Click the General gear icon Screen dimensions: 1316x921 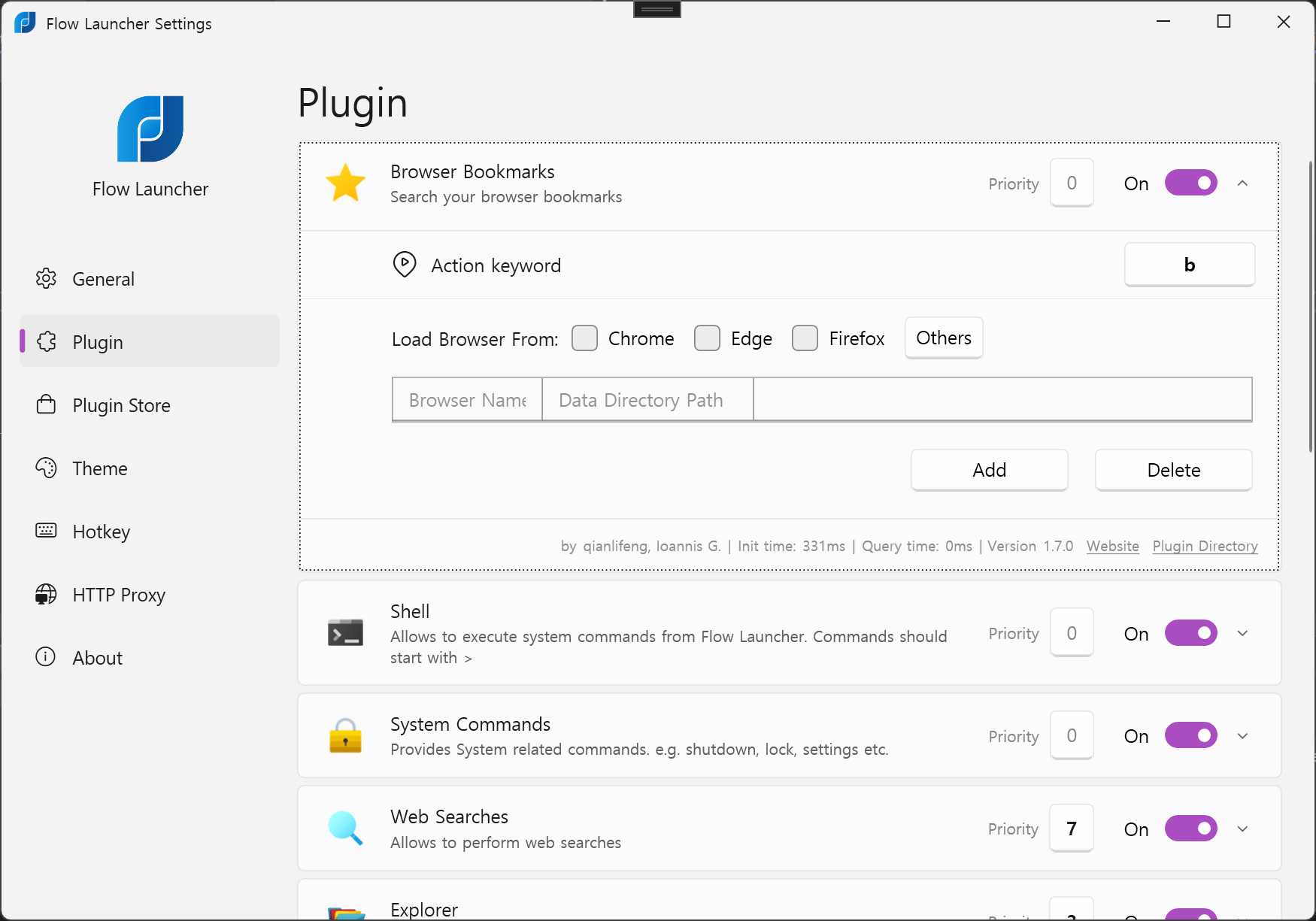click(46, 278)
